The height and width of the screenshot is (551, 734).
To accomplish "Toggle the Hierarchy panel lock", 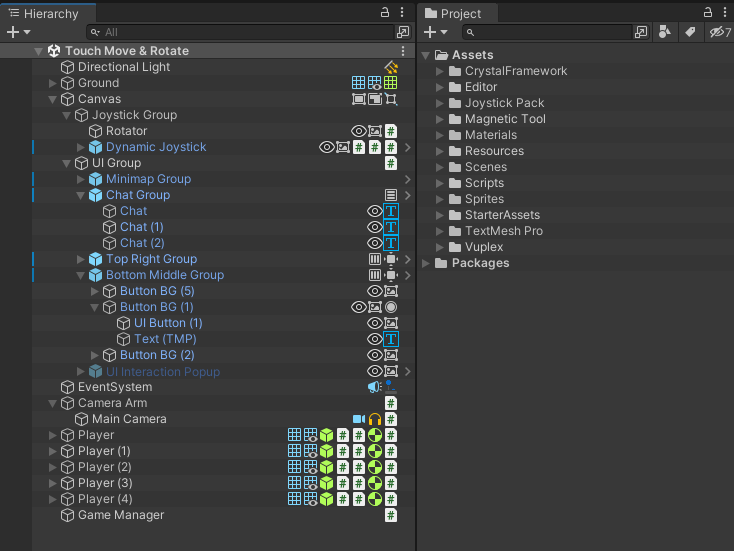I will (x=385, y=12).
